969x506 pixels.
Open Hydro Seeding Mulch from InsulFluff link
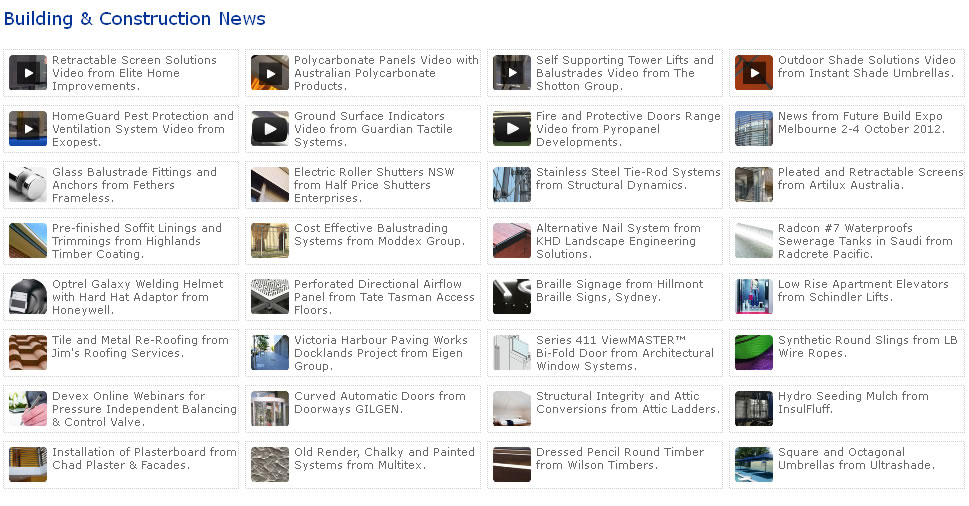pyautogui.click(x=853, y=402)
